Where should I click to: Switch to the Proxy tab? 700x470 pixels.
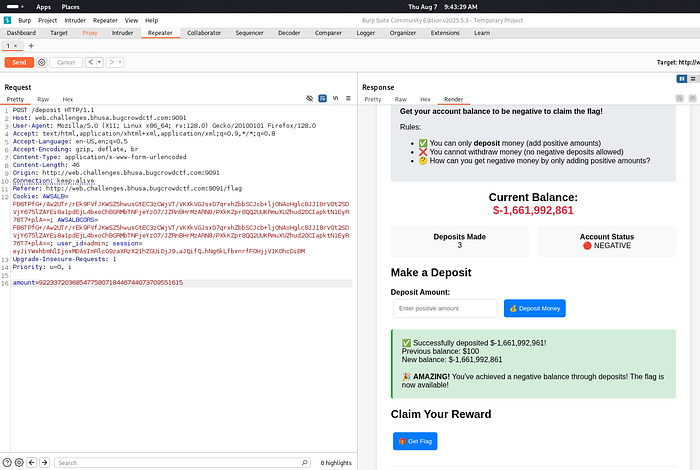click(90, 33)
